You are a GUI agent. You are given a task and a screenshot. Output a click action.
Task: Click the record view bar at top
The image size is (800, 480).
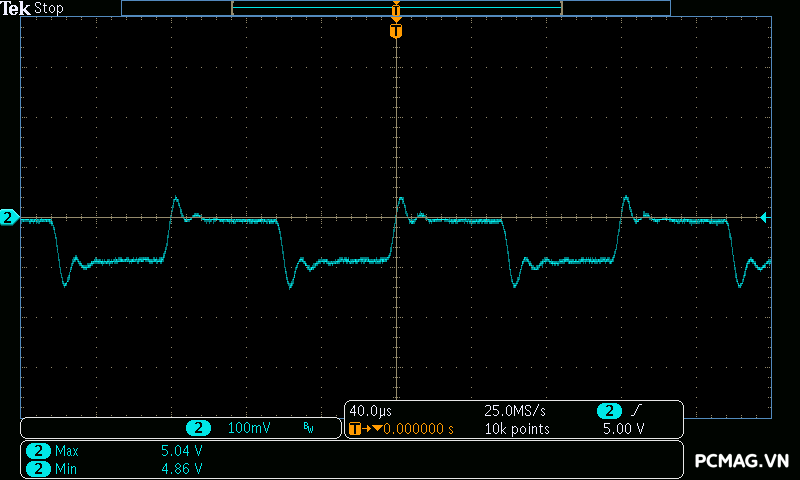click(396, 8)
